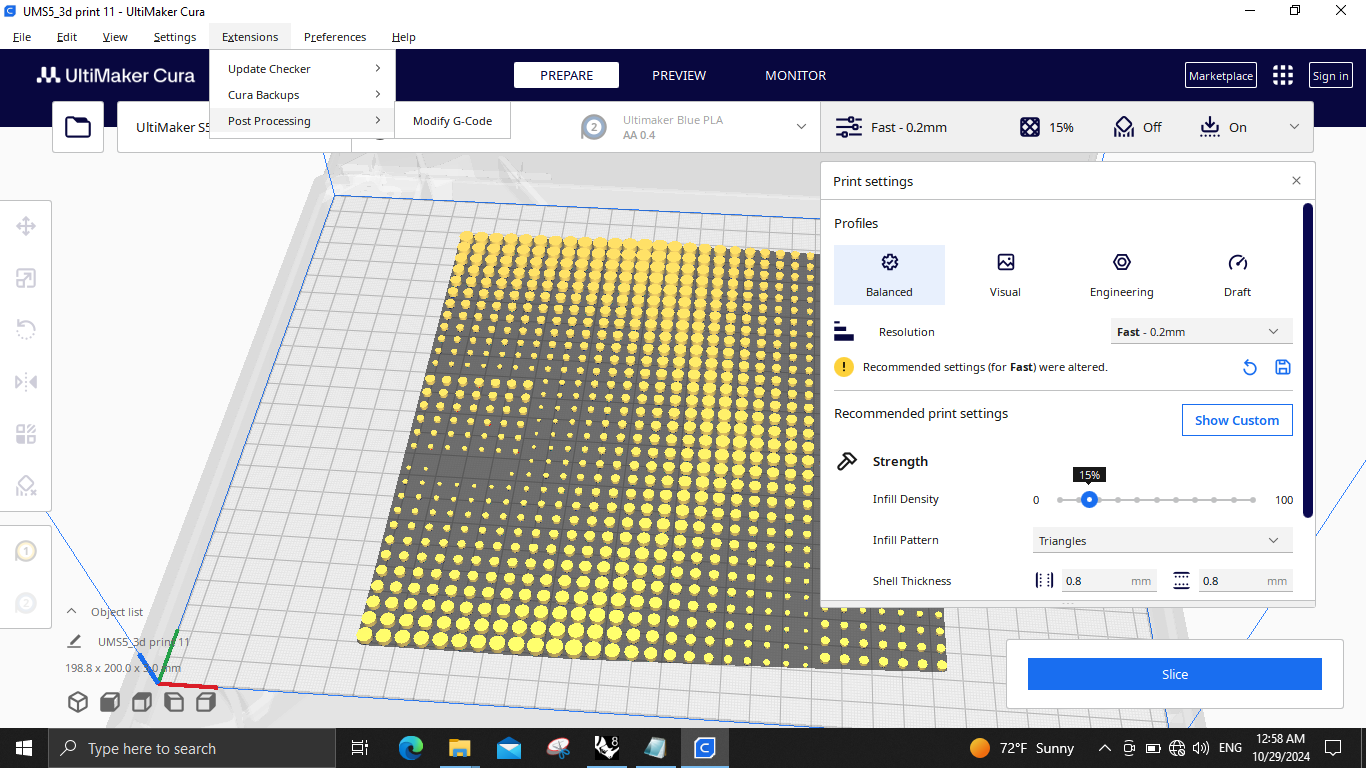Switch to 3D perspective view cube
Viewport: 1366px width, 768px height.
click(x=78, y=702)
